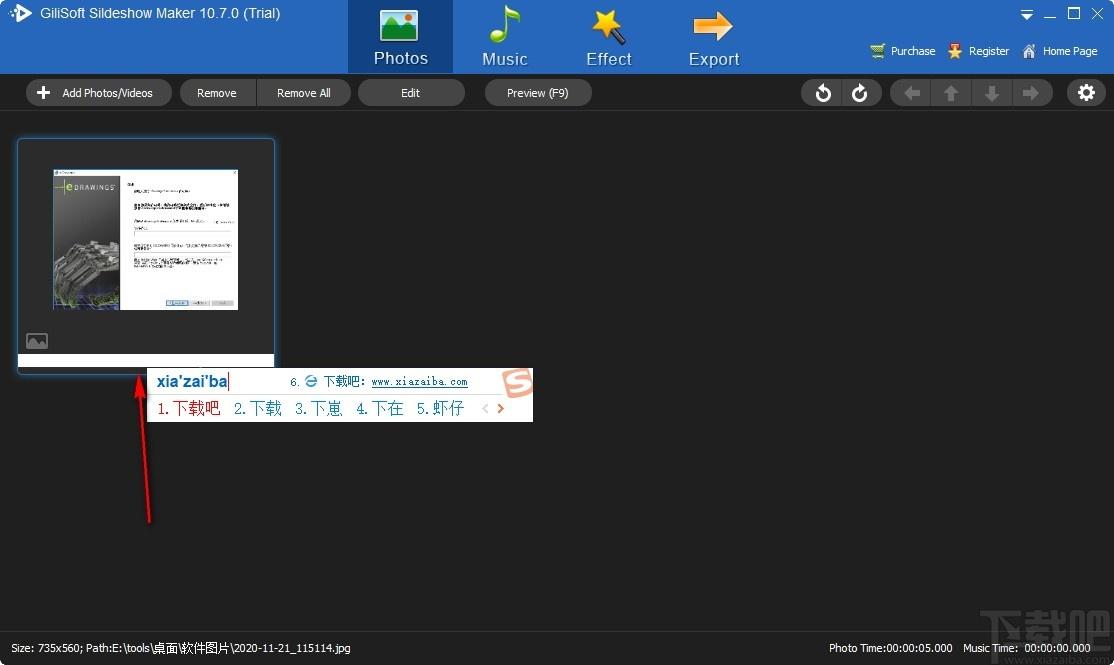Open the Edit button
Screen dimensions: 1114x665
click(x=411, y=93)
